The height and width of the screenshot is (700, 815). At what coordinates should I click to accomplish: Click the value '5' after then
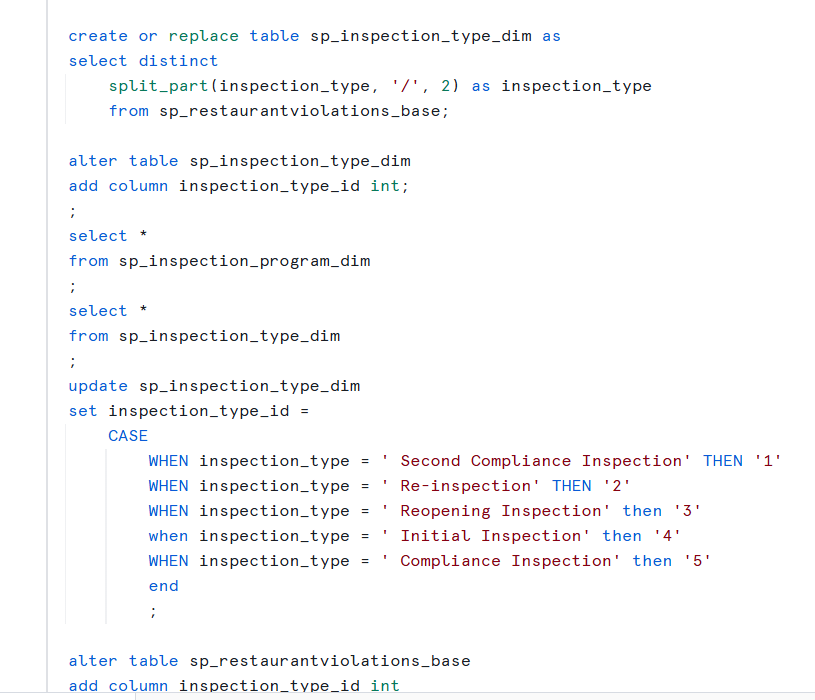click(697, 560)
